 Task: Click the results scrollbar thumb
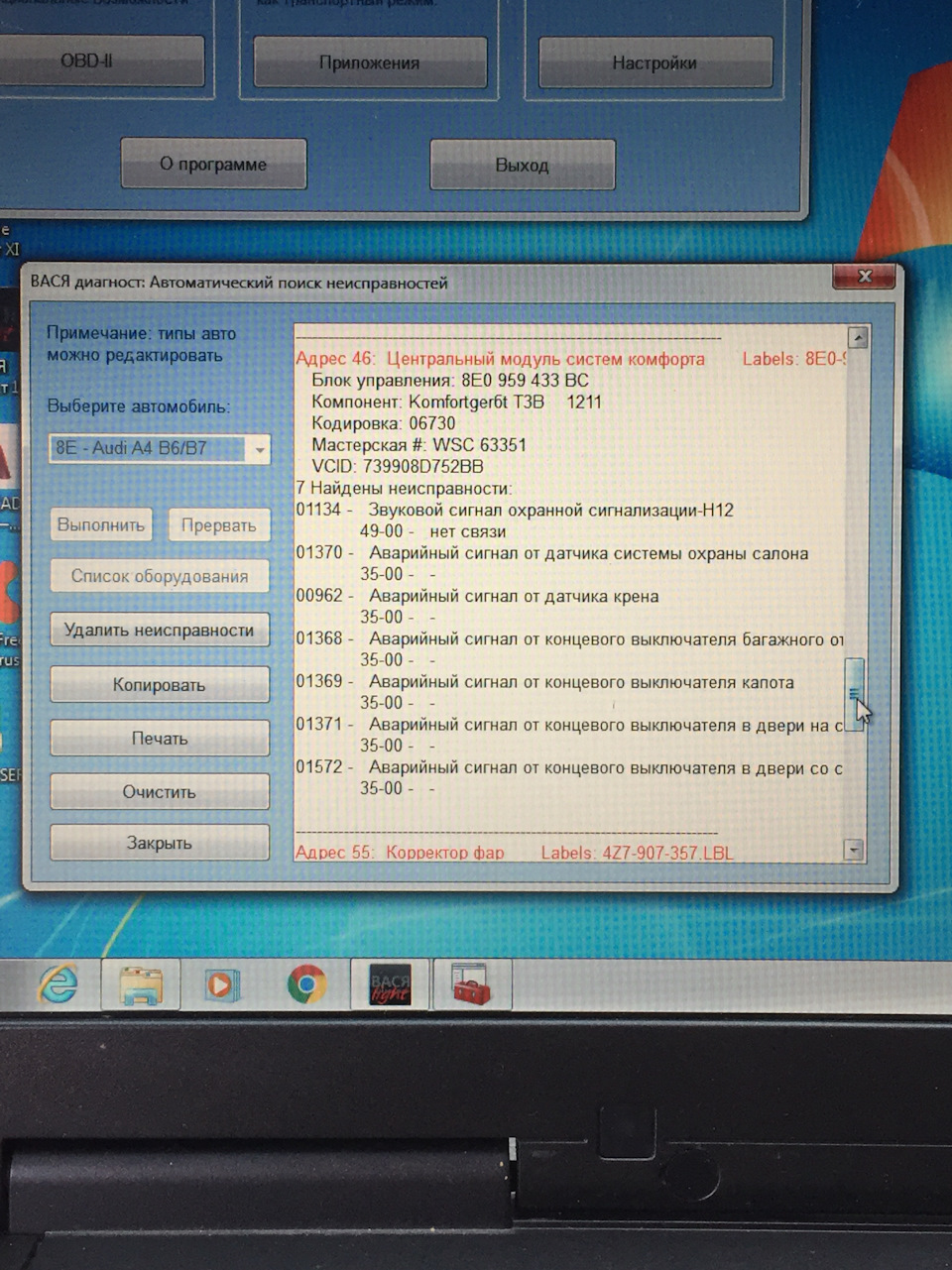(855, 694)
